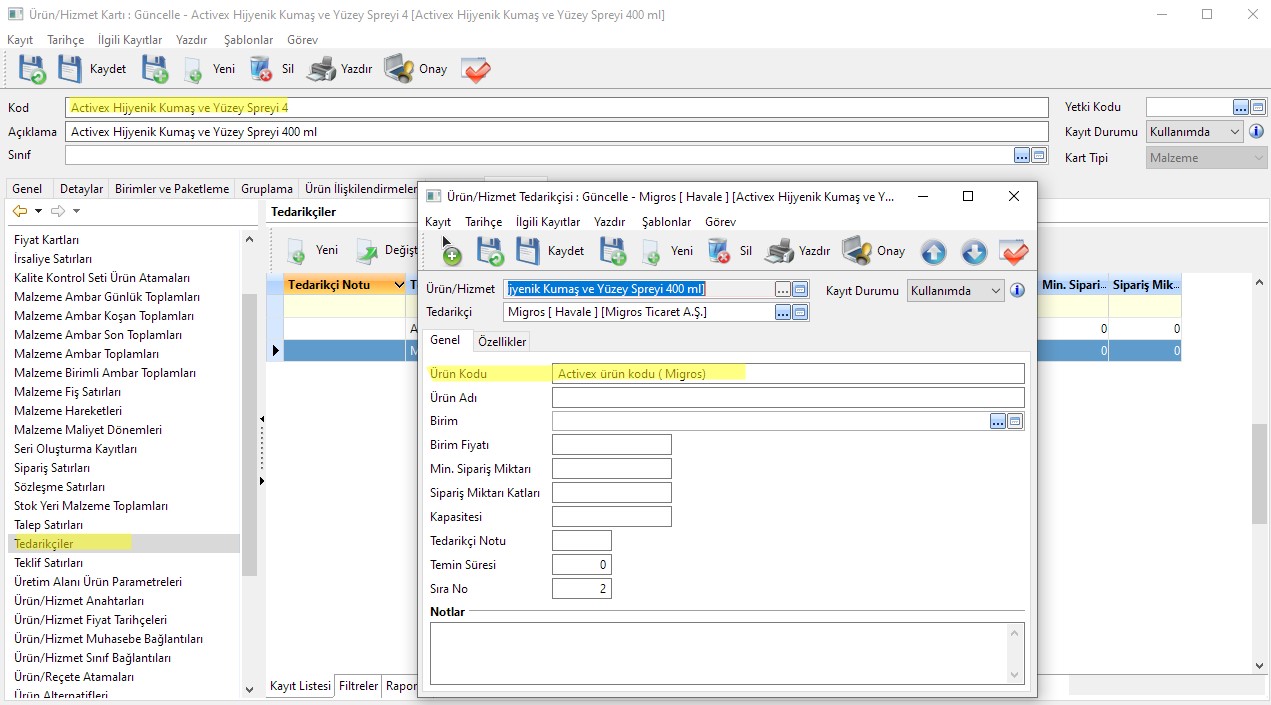Image resolution: width=1271 pixels, height=705 pixels.
Task: Expand the Kayıt Durumu dropdown in main window
Action: tap(1234, 132)
